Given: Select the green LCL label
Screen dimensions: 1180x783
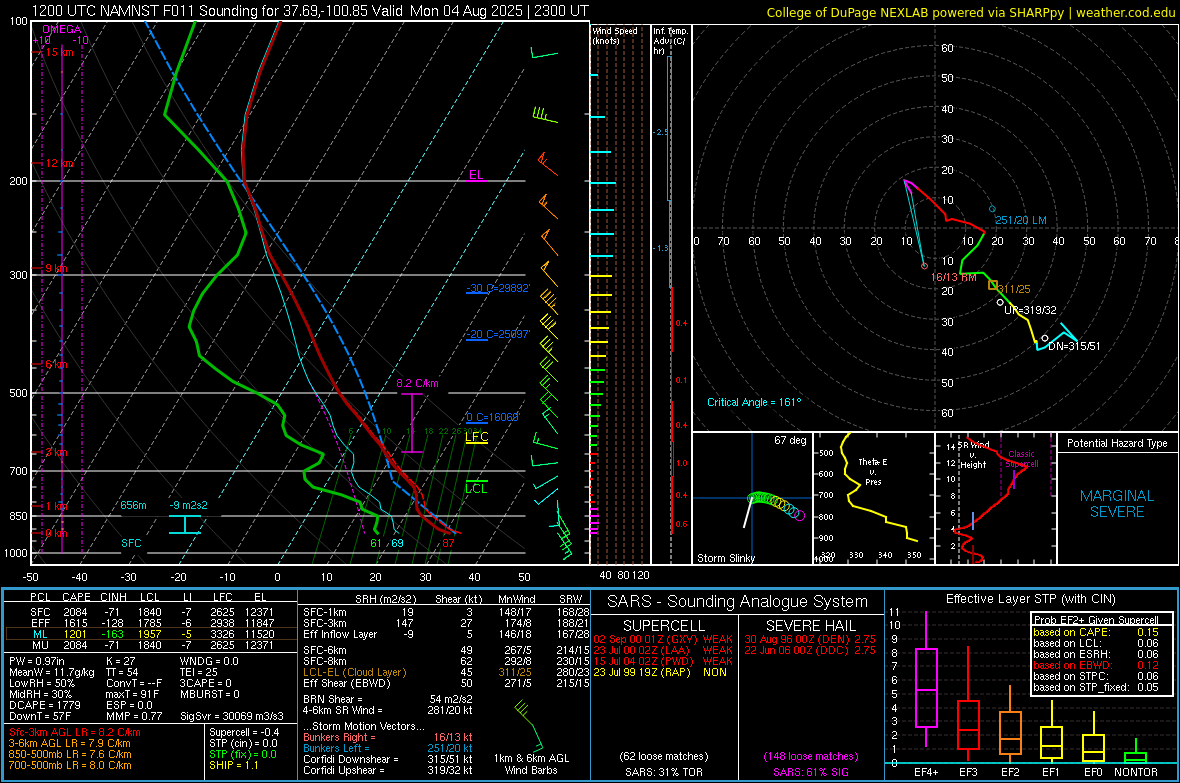Looking at the screenshot, I should (476, 489).
